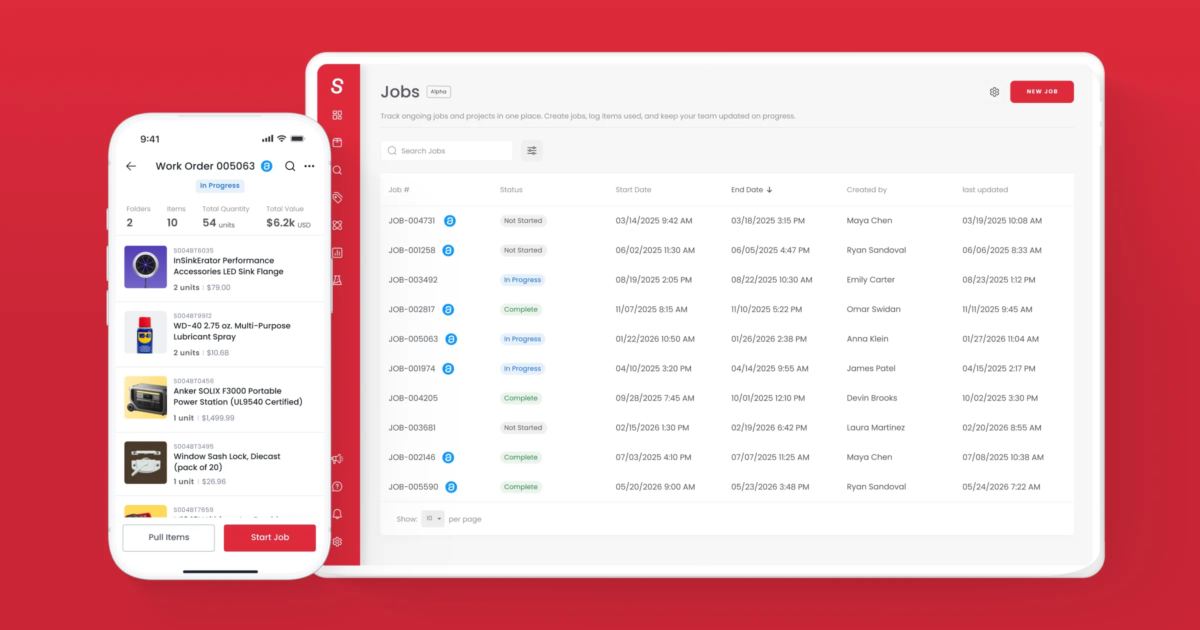
Task: Open the filter sliders next to Search Jobs
Action: coord(532,150)
